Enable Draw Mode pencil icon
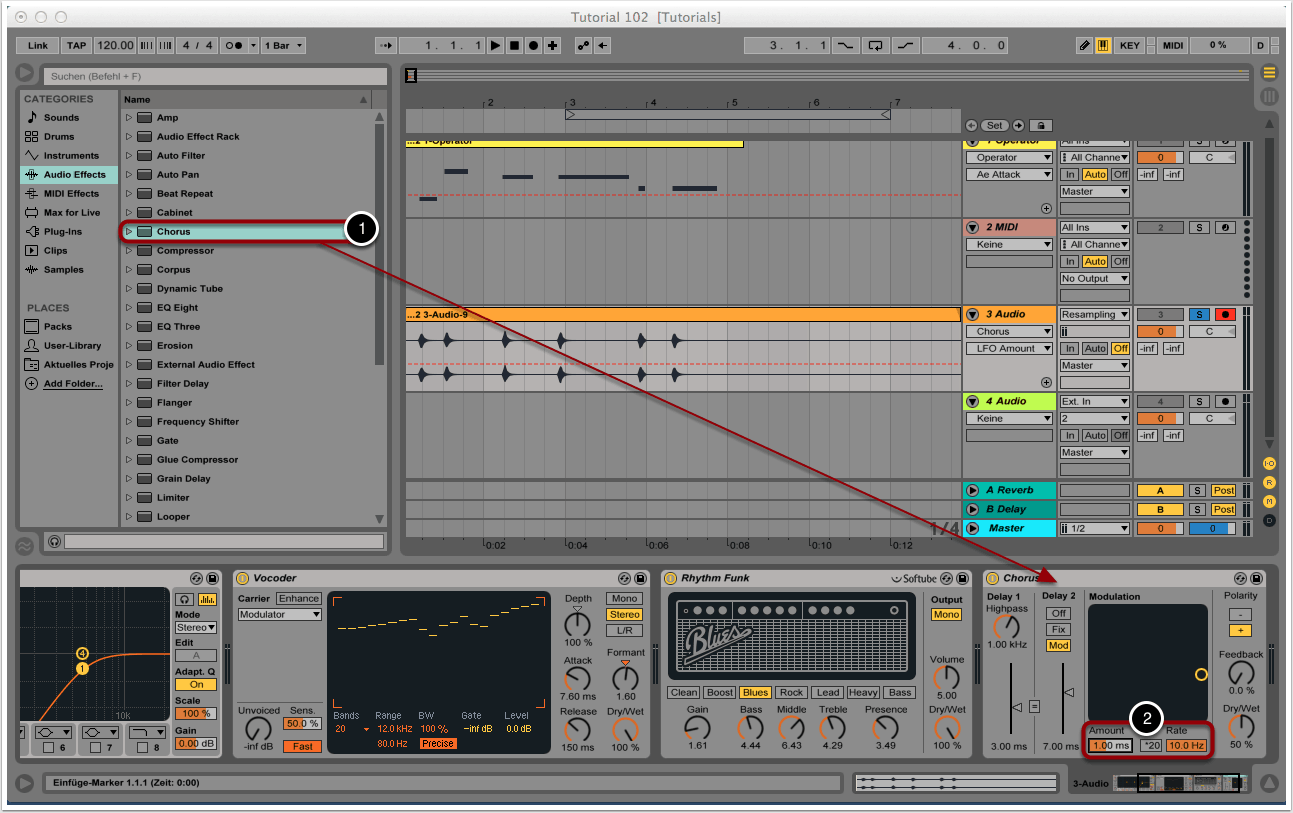The image size is (1293, 813). pos(1085,46)
